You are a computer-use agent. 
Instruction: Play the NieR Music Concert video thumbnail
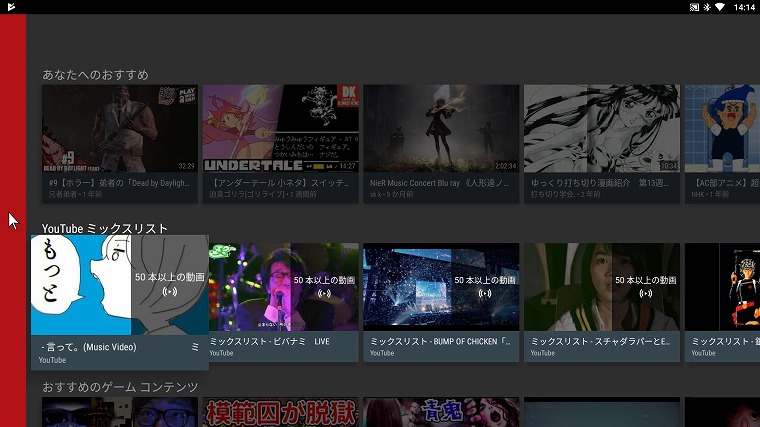click(x=441, y=128)
